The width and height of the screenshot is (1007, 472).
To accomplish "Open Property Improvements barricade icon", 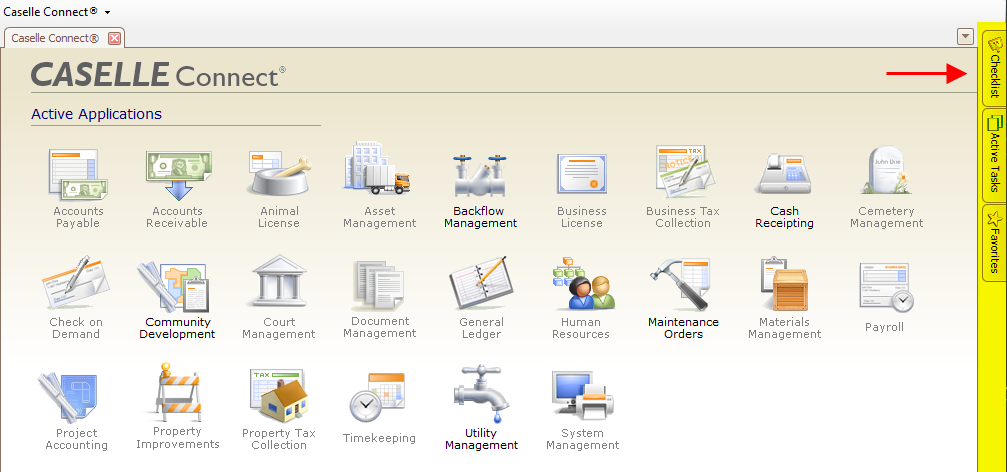I will tap(179, 392).
